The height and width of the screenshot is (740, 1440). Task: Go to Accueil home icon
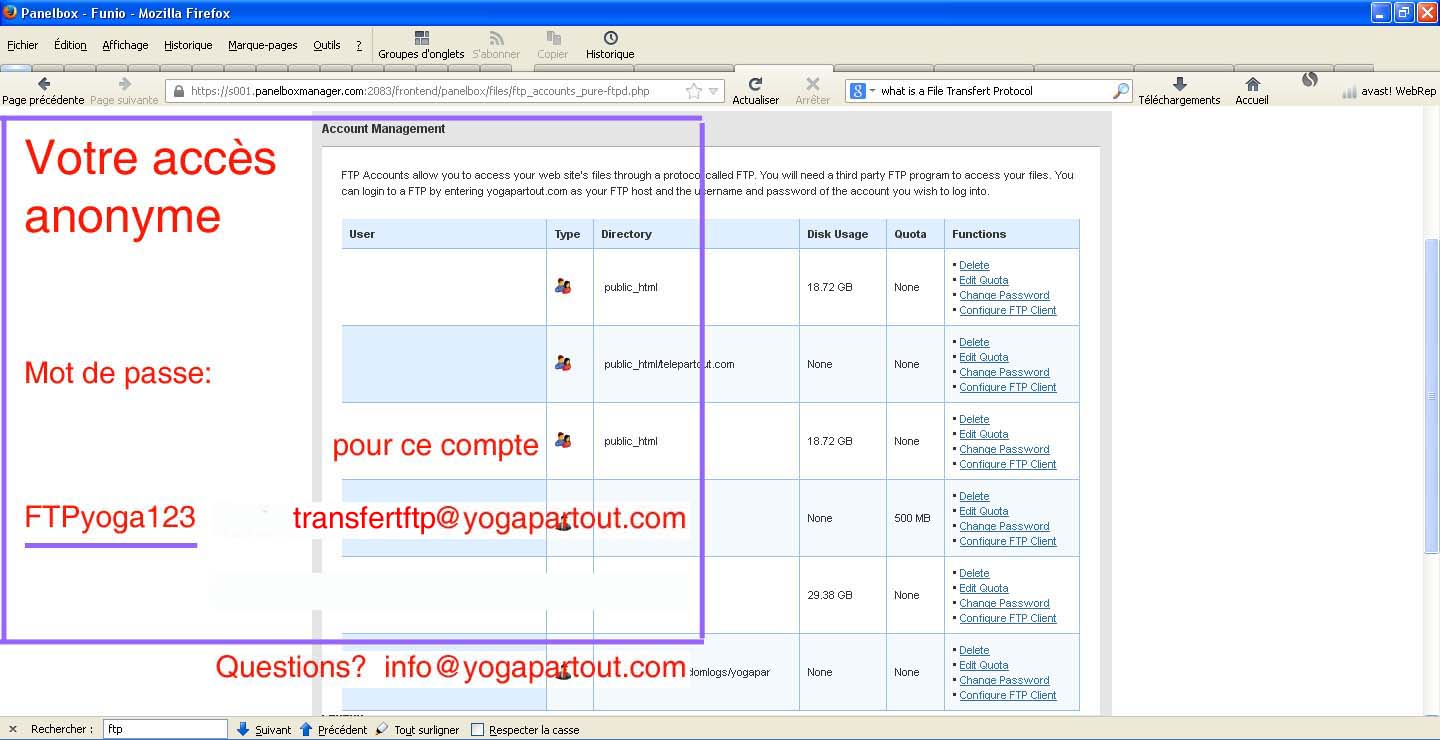point(1252,85)
